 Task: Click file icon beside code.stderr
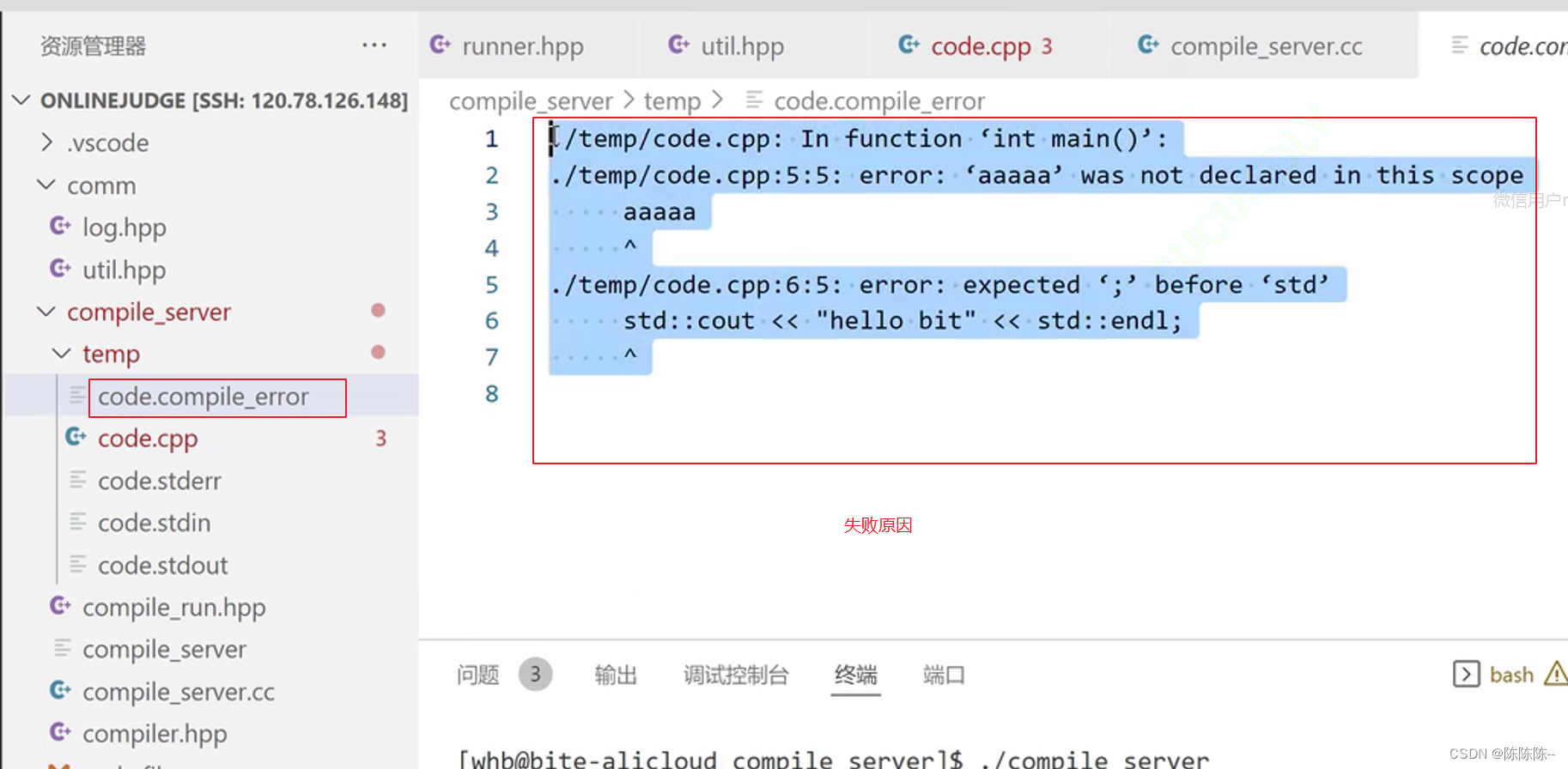point(78,480)
